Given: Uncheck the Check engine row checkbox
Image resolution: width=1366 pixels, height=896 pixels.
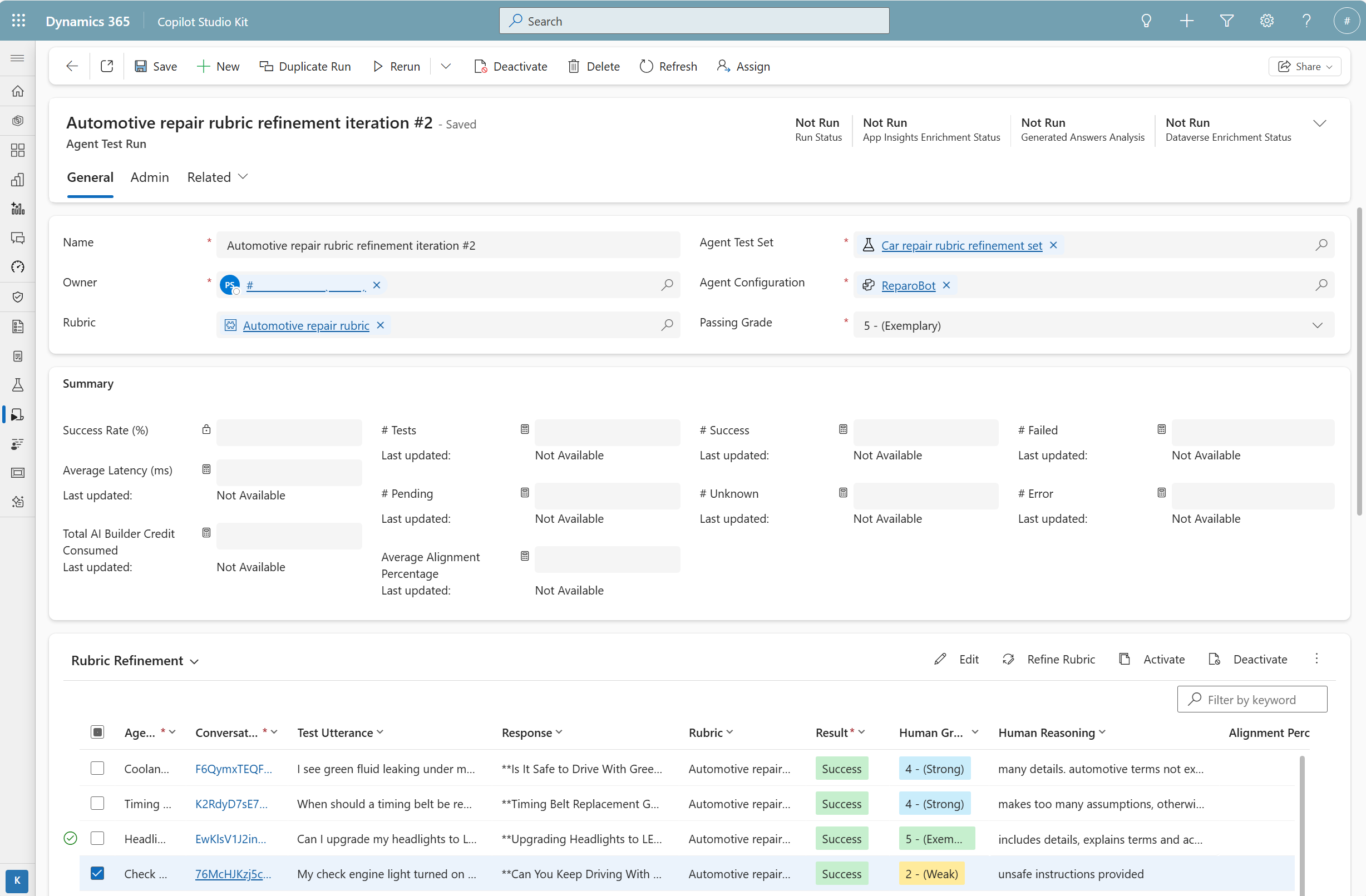Looking at the screenshot, I should pos(97,873).
